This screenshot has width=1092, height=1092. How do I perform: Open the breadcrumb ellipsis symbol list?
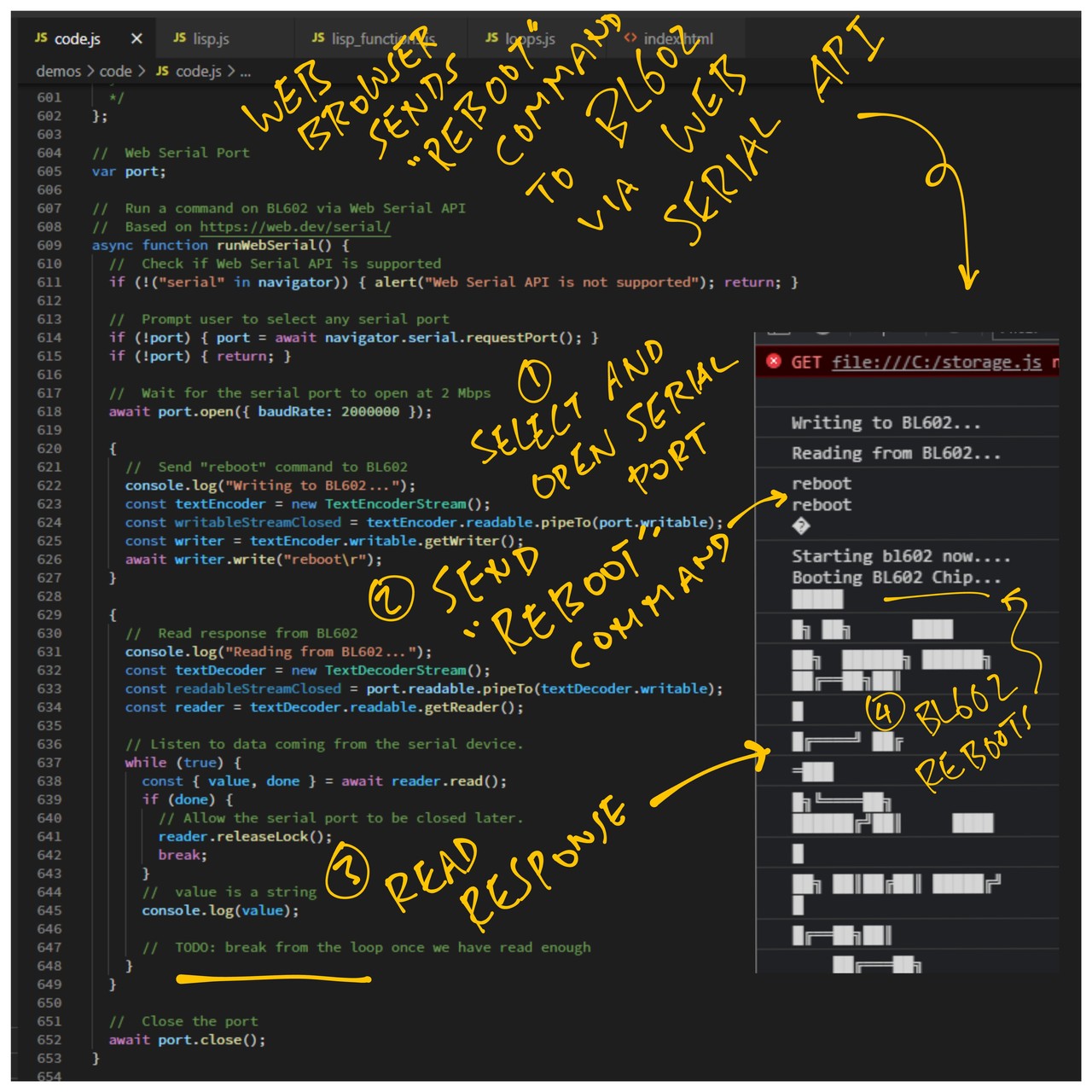tap(246, 72)
